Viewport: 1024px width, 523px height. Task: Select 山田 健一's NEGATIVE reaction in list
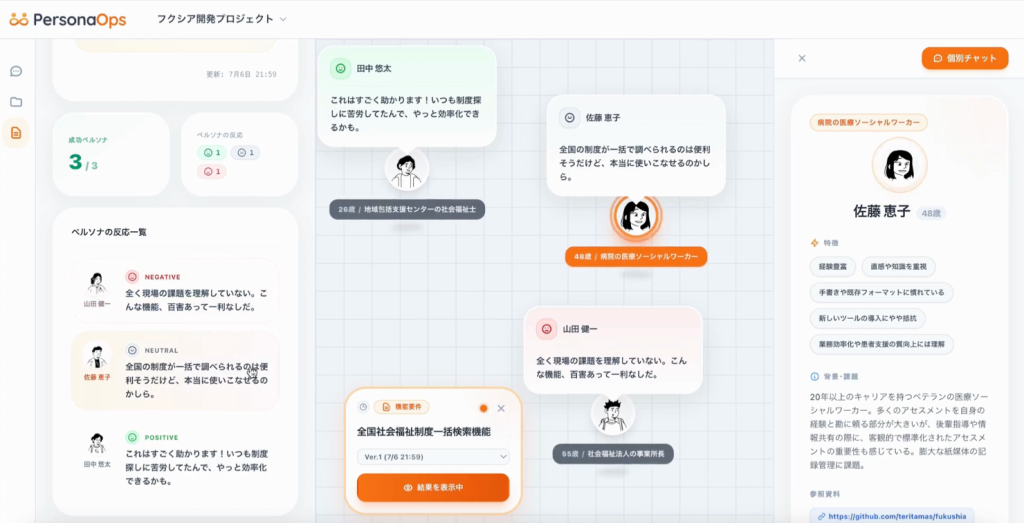tap(176, 291)
